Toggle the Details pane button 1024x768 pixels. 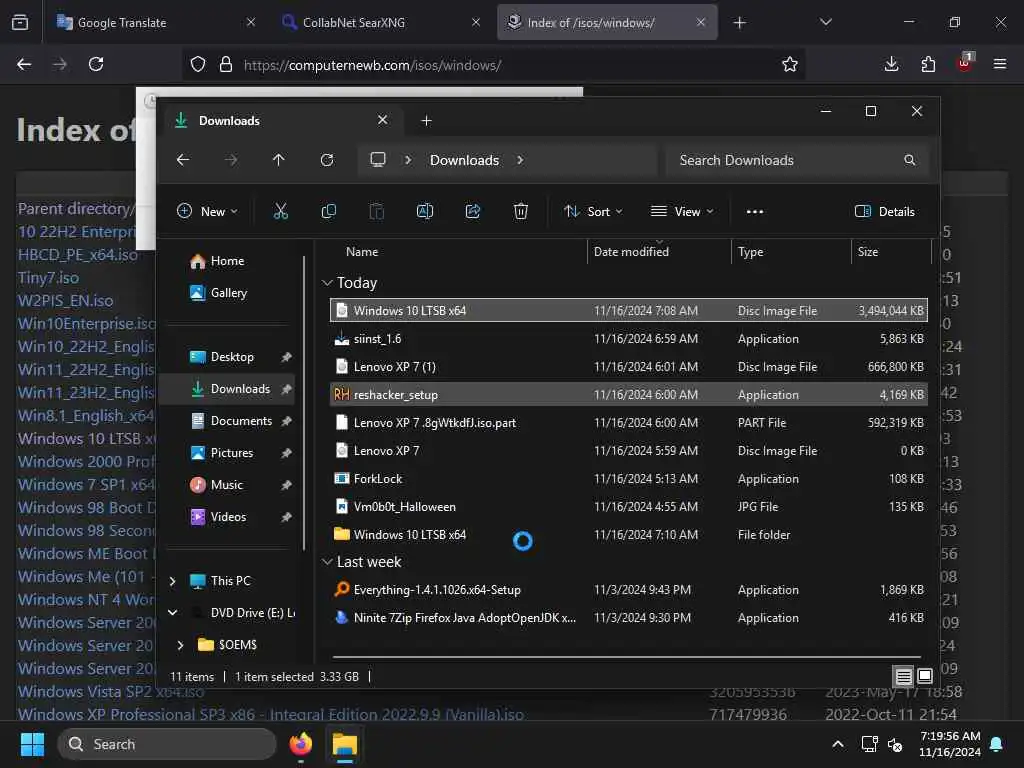885,212
